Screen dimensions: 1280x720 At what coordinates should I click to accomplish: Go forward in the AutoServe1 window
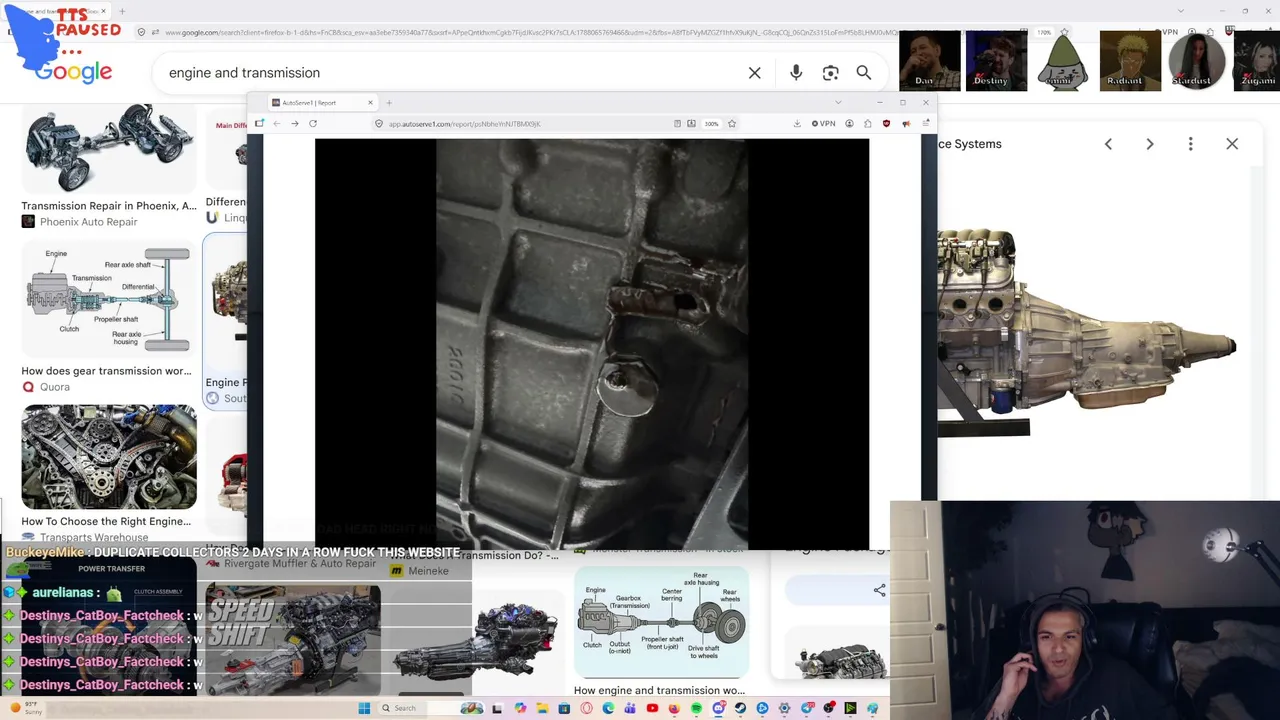click(x=295, y=124)
